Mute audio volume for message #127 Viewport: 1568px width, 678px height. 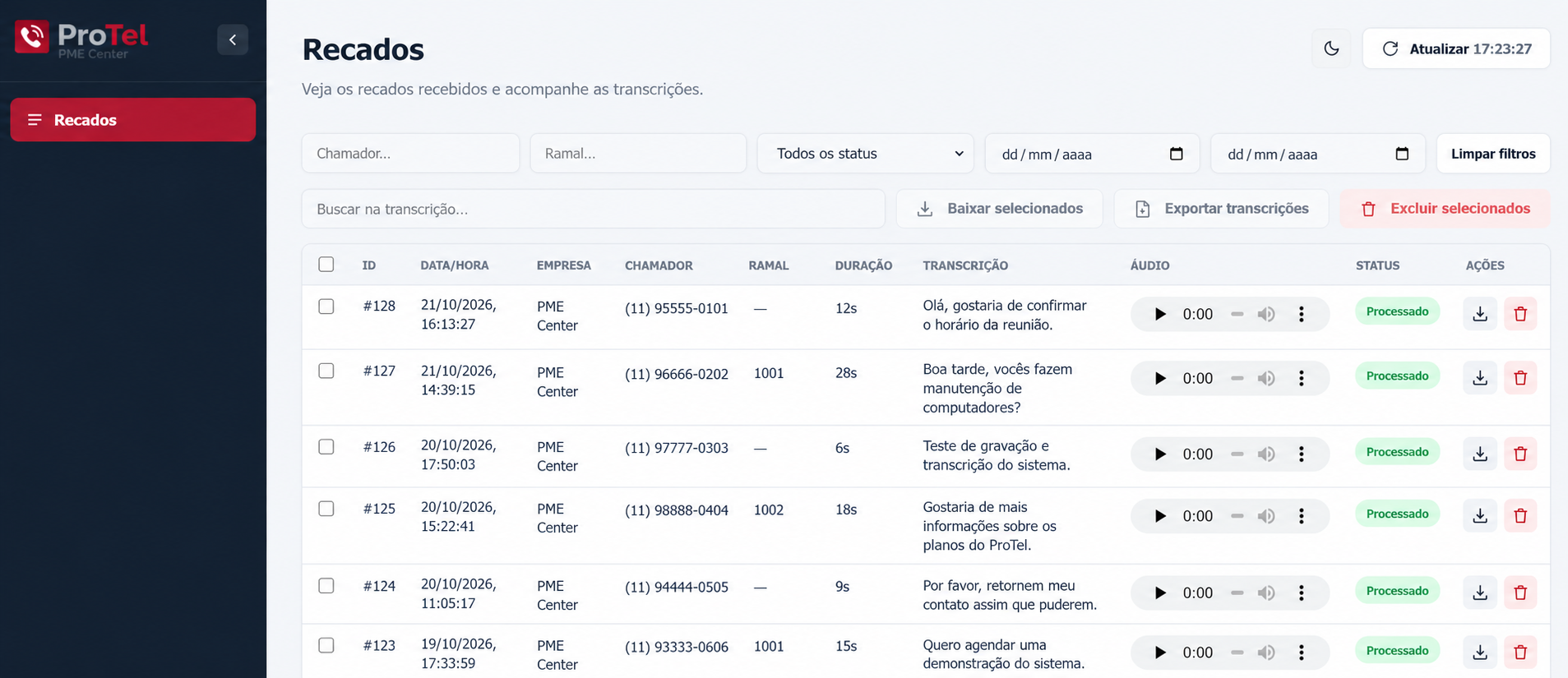[1266, 378]
